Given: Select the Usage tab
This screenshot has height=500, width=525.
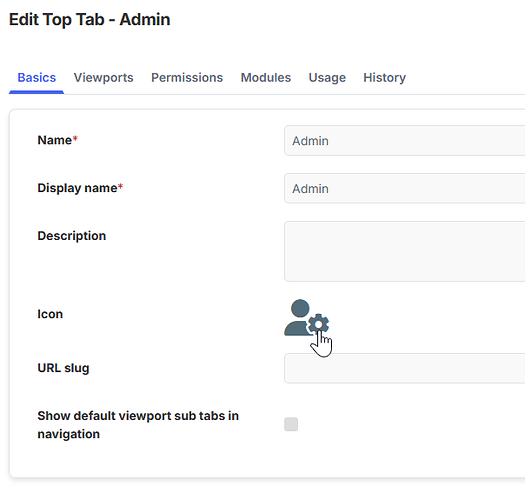Looking at the screenshot, I should (327, 78).
